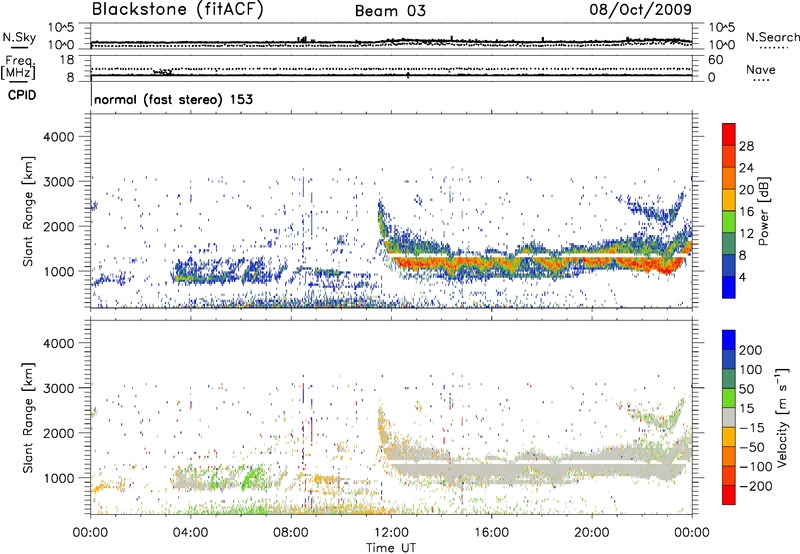
Task: Click the bright green segment of Velocity colorbar
Action: (x=729, y=398)
